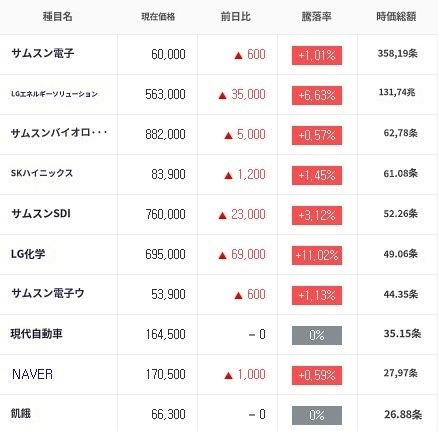Select the LG化学 stock name
Screen dimensions: 438x431
(x=28, y=254)
